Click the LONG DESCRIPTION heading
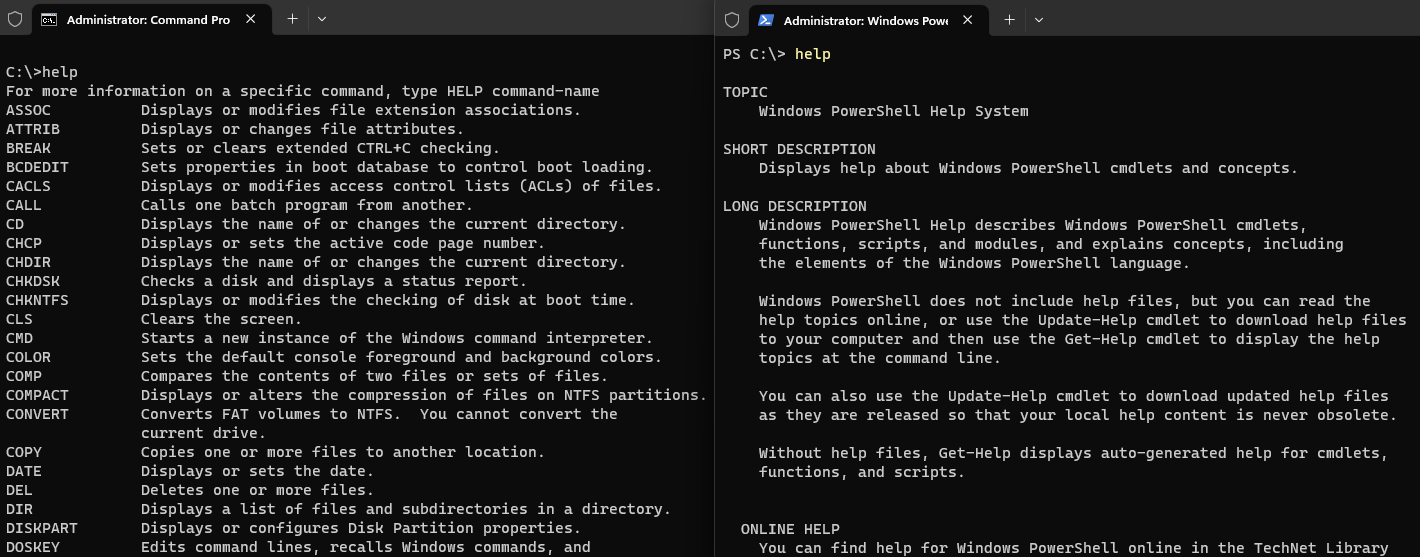Screen dimensions: 1420x557 pyautogui.click(x=795, y=206)
